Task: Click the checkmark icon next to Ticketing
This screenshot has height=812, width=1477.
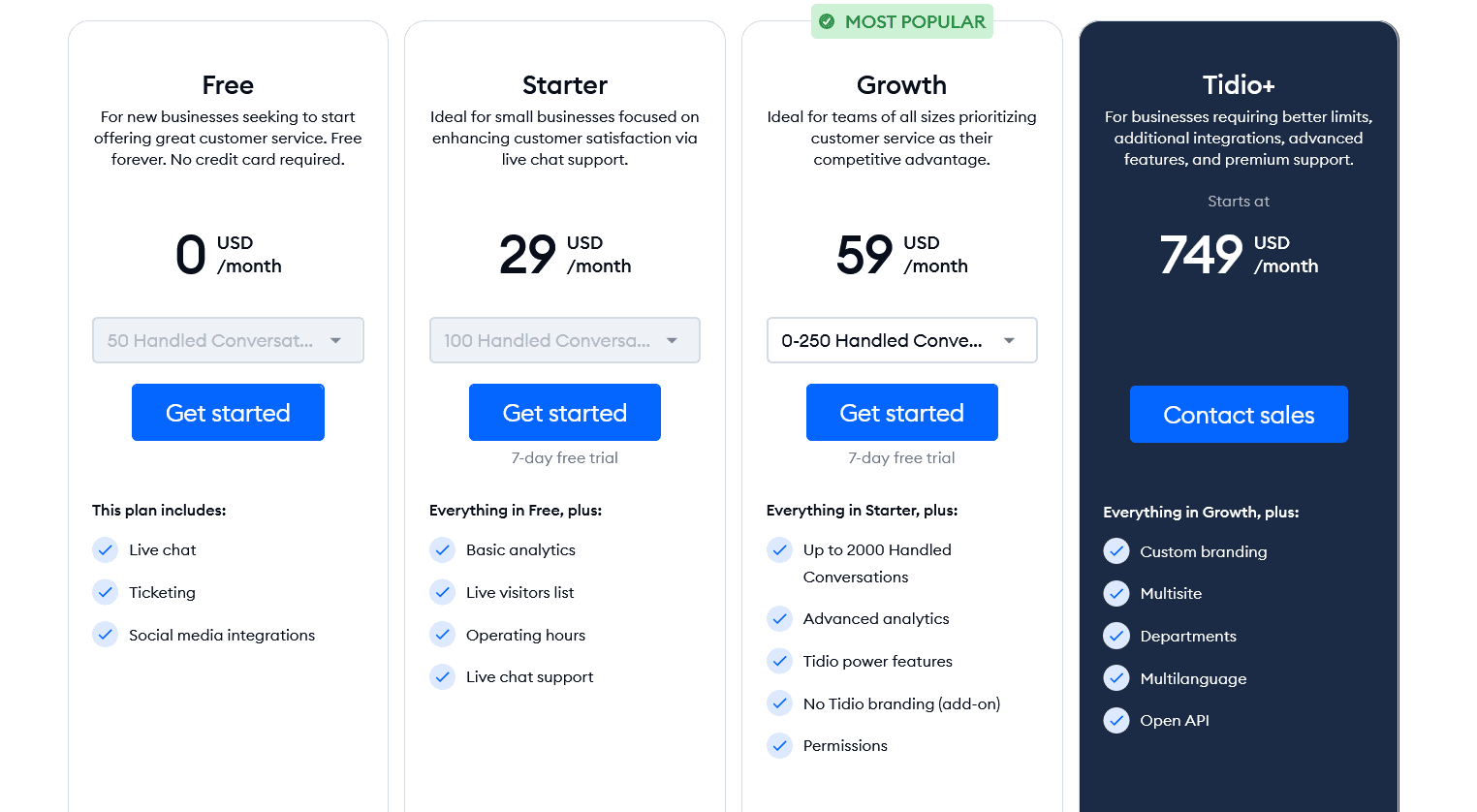Action: pos(105,592)
